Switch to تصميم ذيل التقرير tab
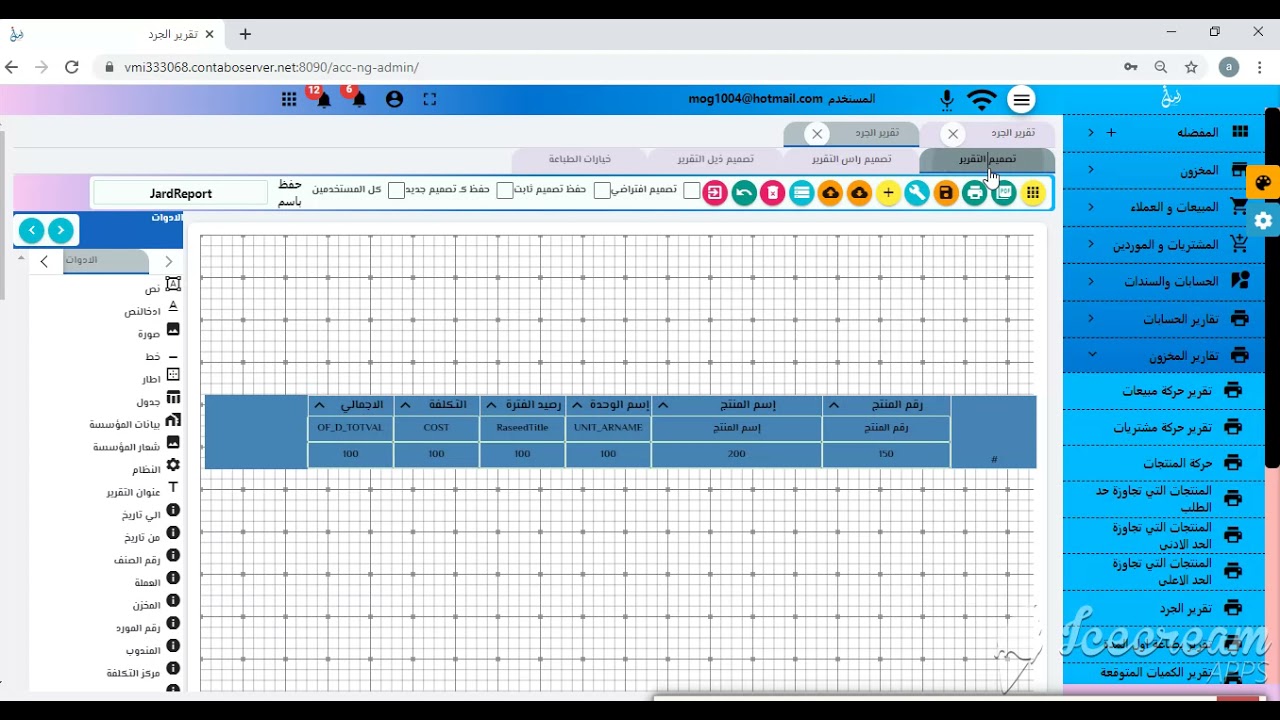The height and width of the screenshot is (720, 1280). pyautogui.click(x=715, y=159)
